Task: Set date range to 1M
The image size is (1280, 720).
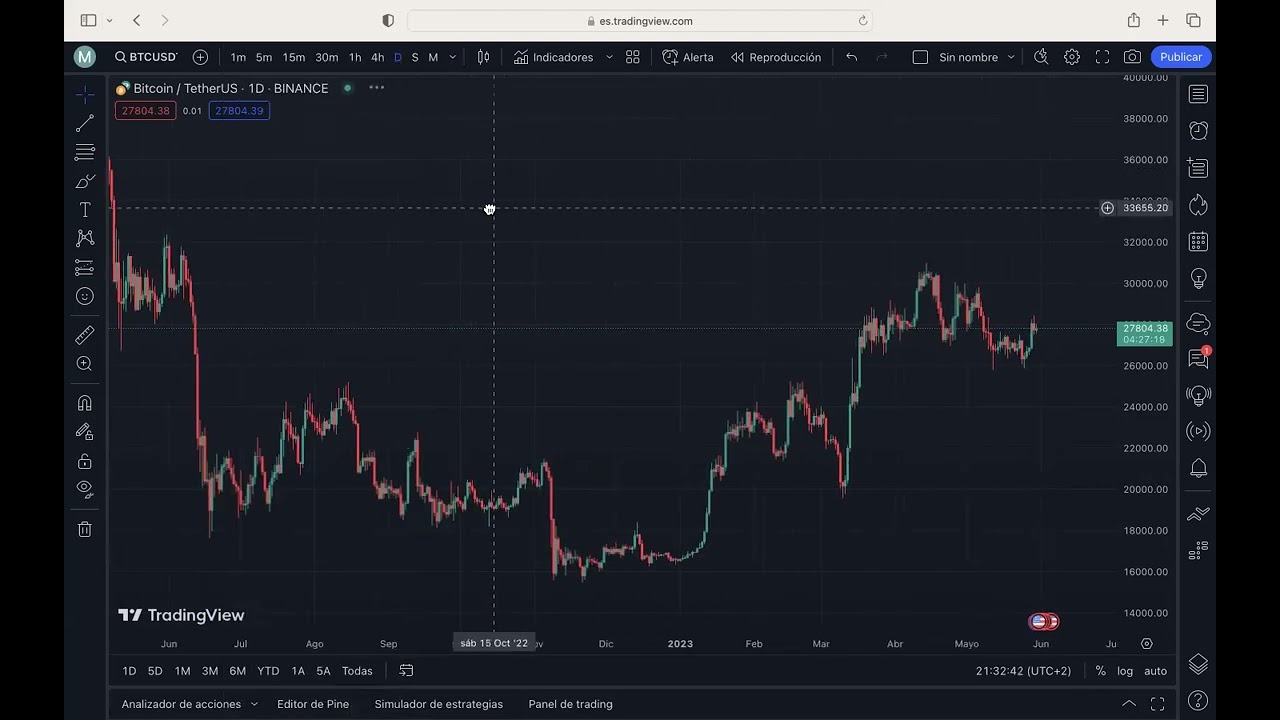Action: (x=182, y=671)
